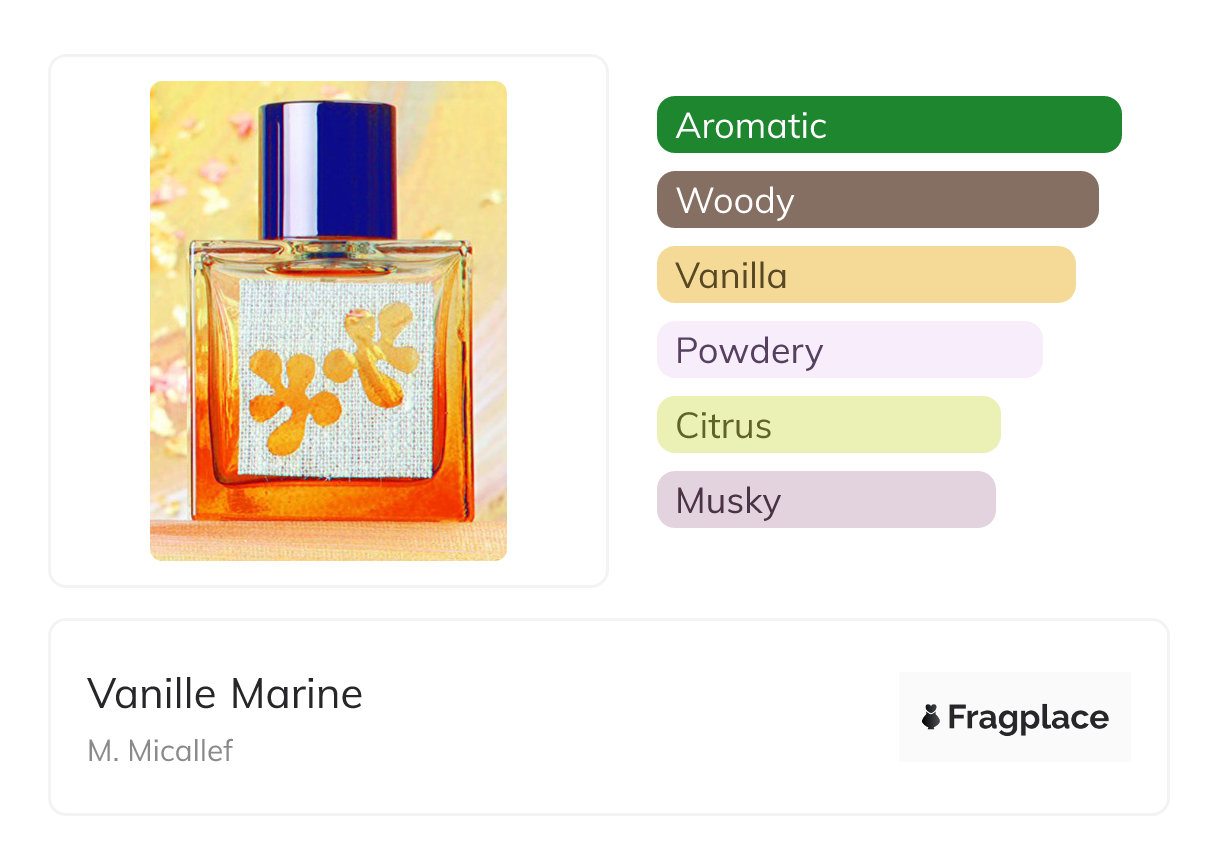Visit the M. Micallef brand link
The image size is (1218, 864).
(x=160, y=750)
